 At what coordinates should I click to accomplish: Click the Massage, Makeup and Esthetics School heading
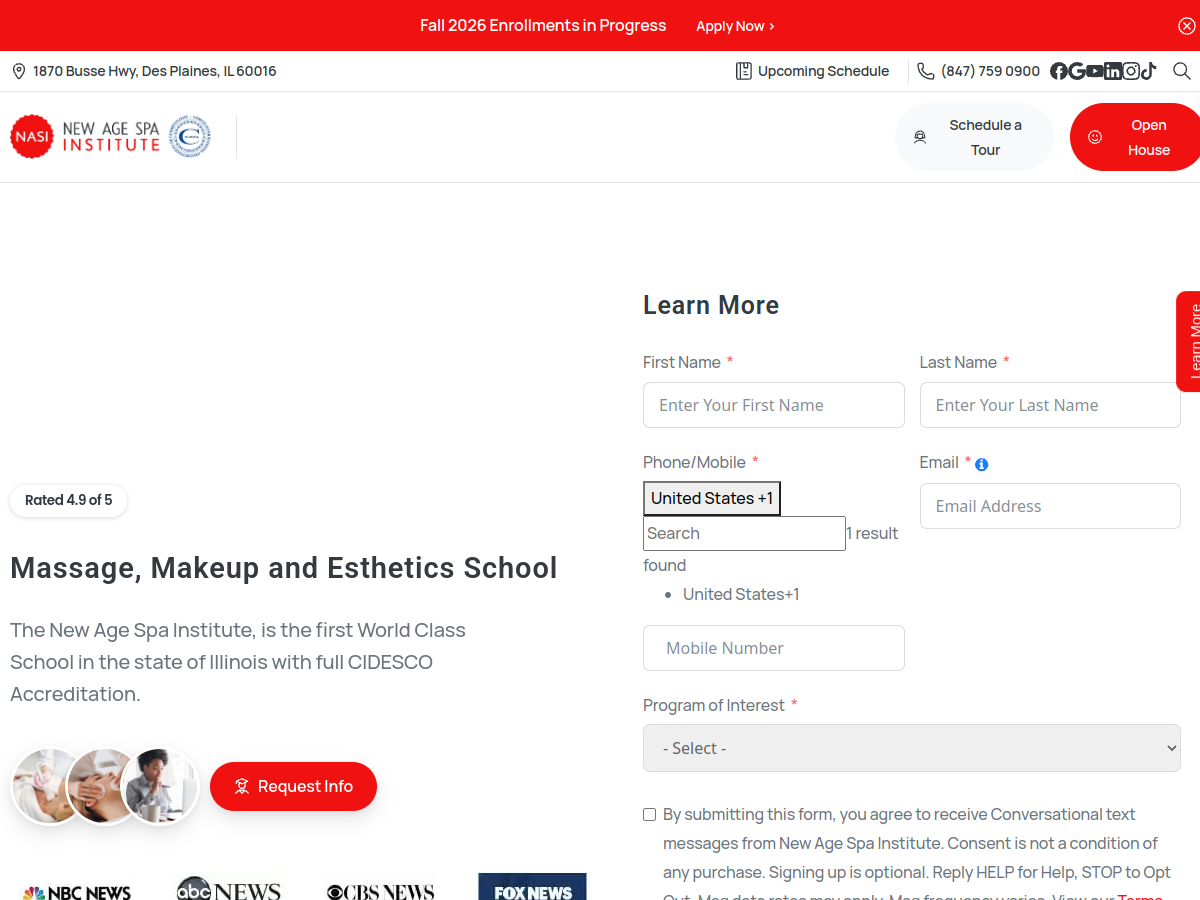tap(284, 567)
